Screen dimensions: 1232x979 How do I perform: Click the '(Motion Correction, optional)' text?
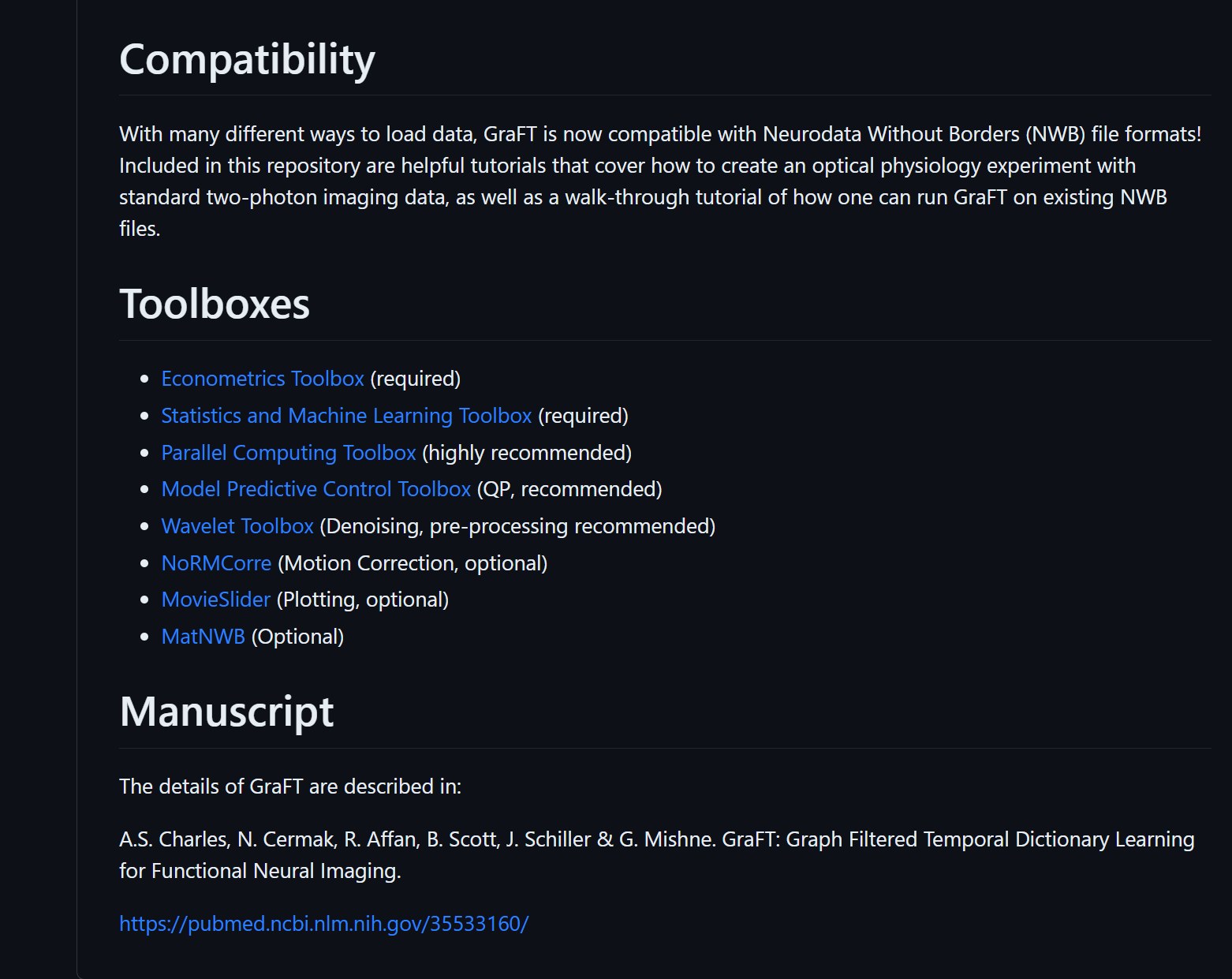[x=413, y=563]
